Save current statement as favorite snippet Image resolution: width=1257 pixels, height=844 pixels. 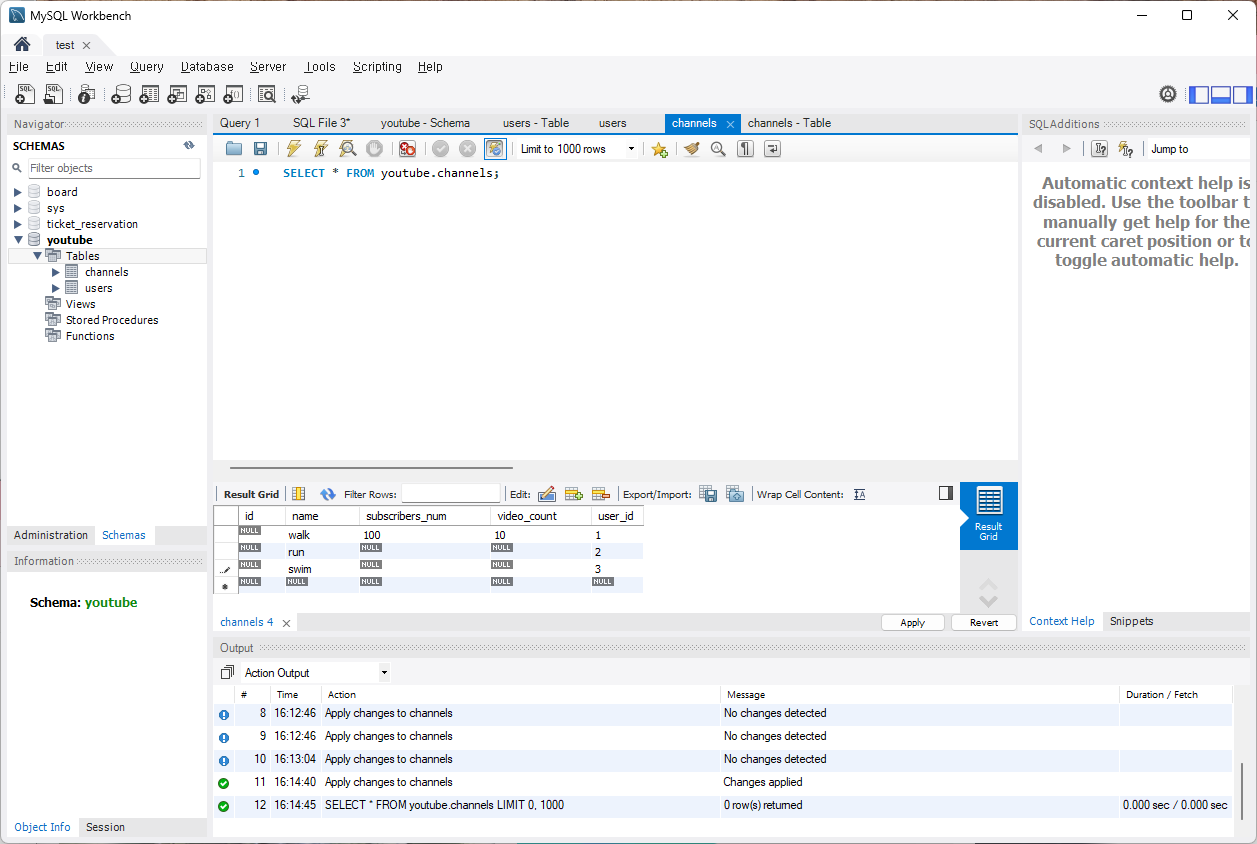(x=659, y=149)
